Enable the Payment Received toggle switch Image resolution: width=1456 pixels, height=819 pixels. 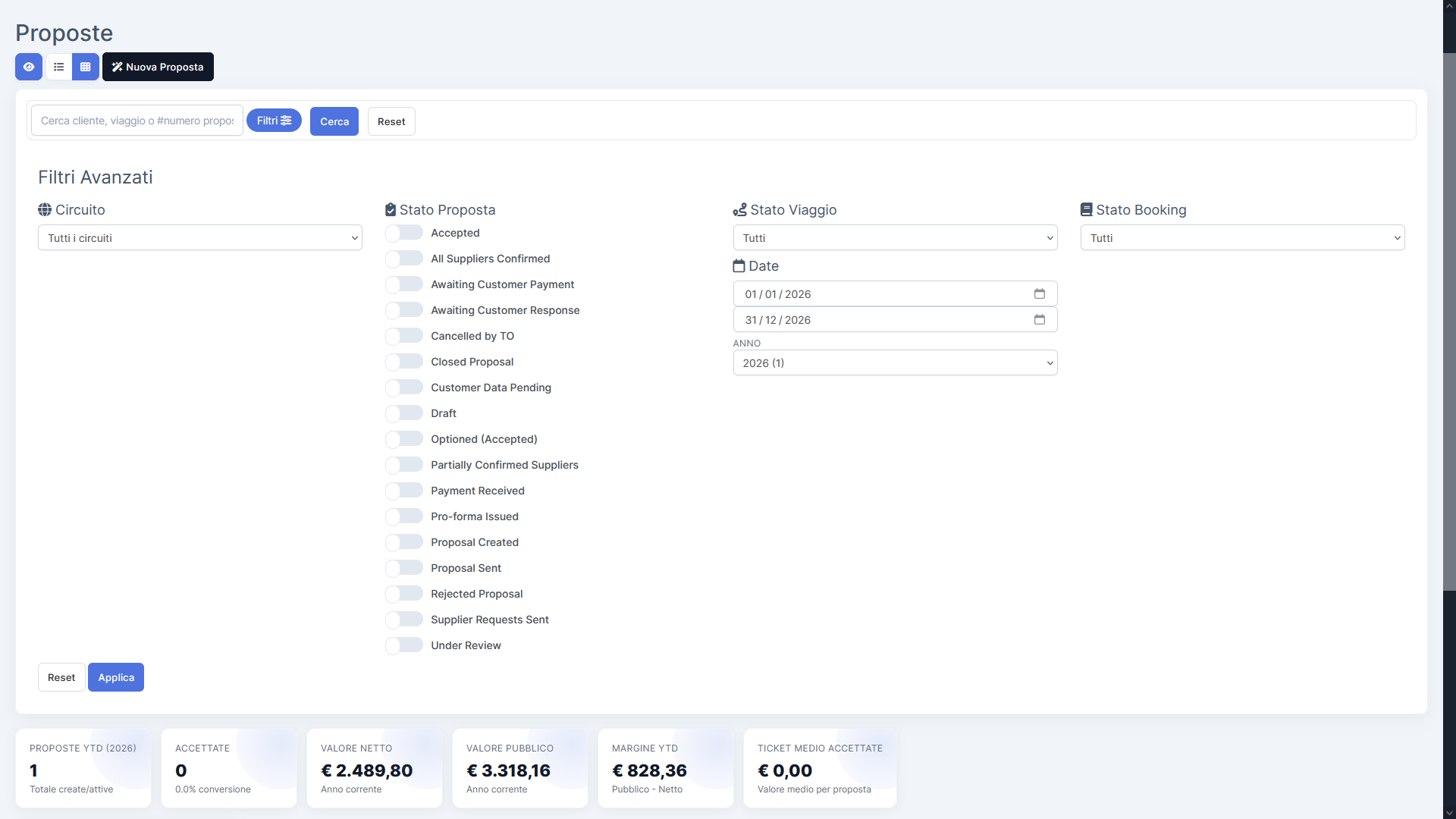[x=404, y=491]
